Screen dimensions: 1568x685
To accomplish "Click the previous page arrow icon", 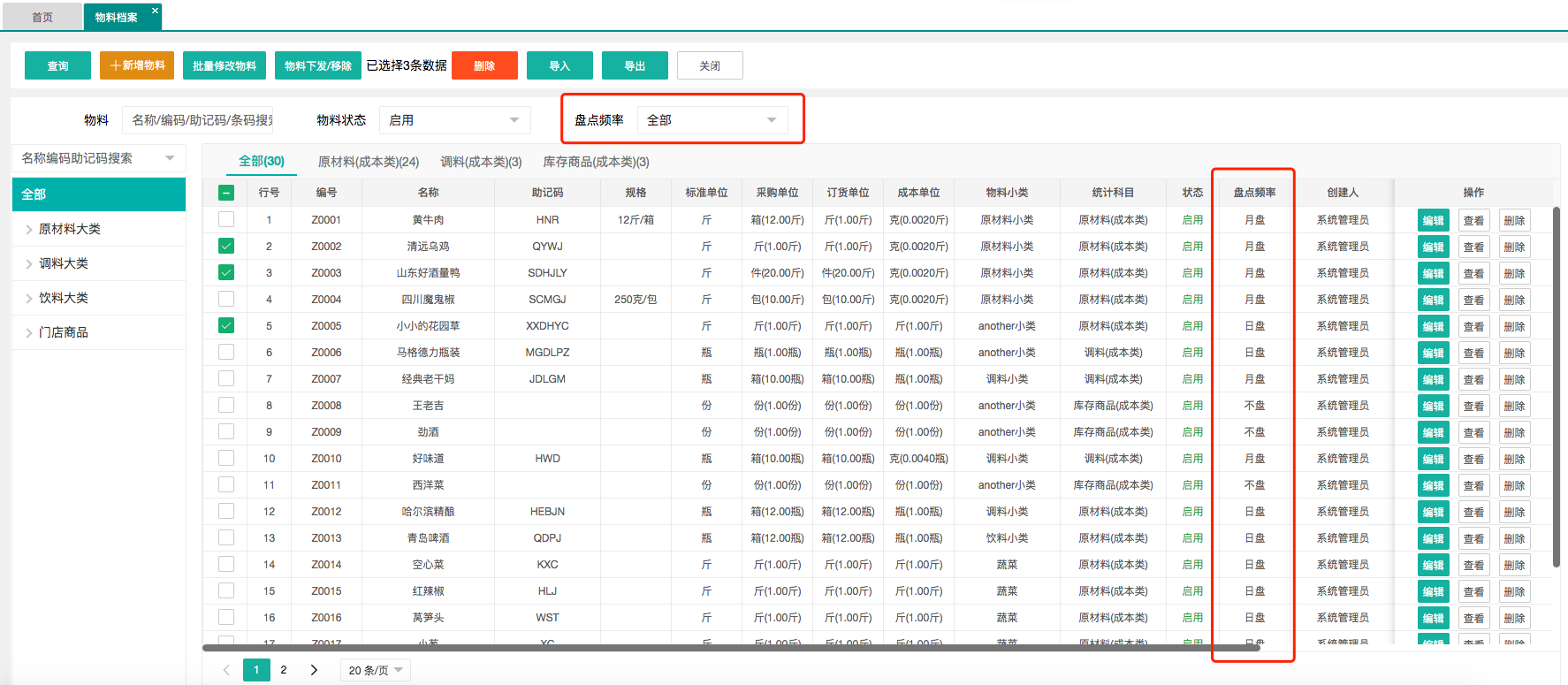I will pos(226,670).
